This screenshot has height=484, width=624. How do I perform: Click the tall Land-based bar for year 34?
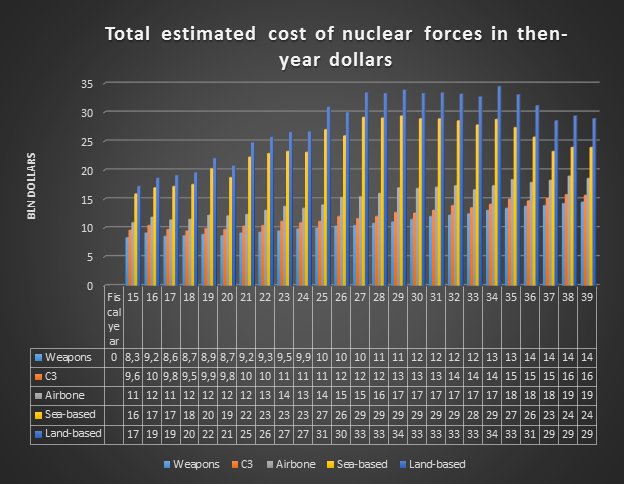(499, 186)
